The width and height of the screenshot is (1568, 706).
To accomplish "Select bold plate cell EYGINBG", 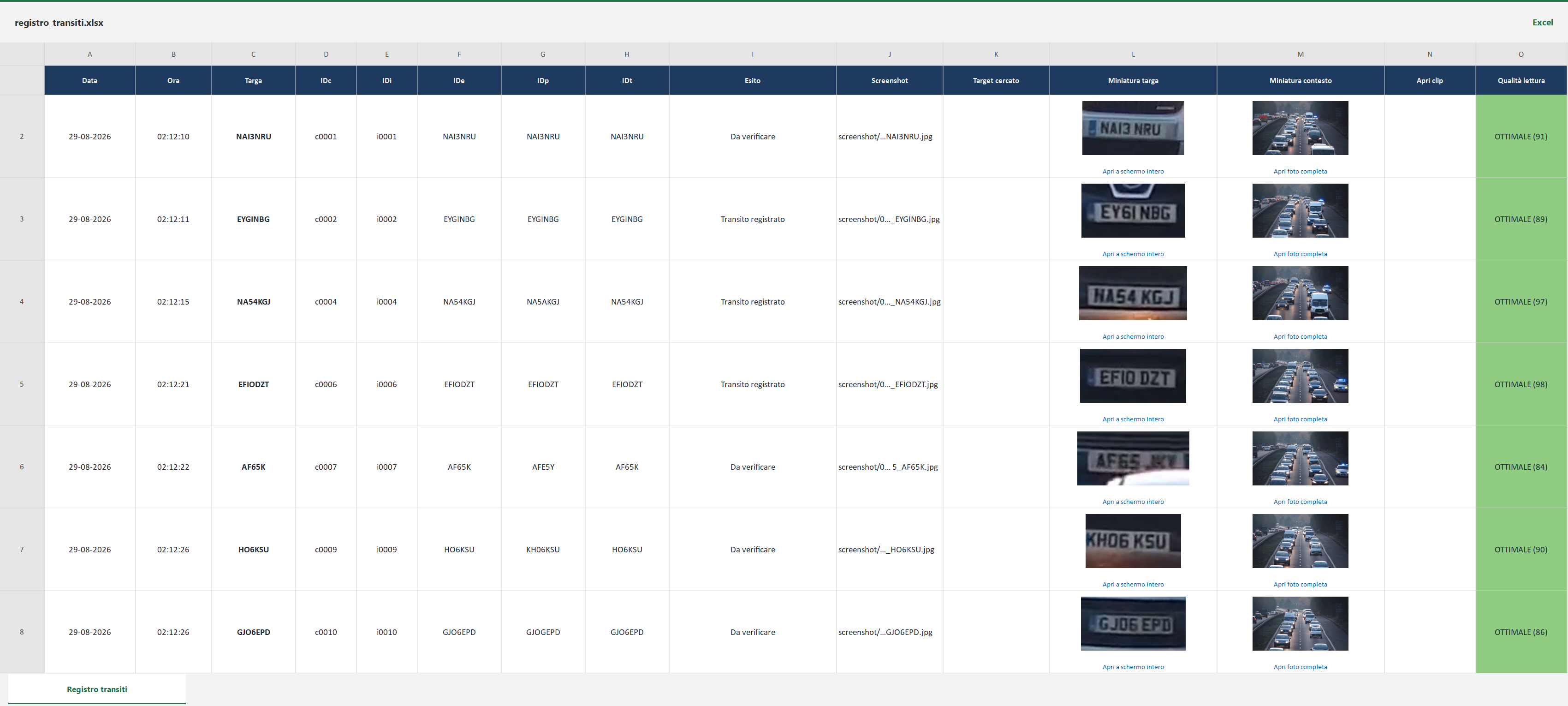I will 253,219.
